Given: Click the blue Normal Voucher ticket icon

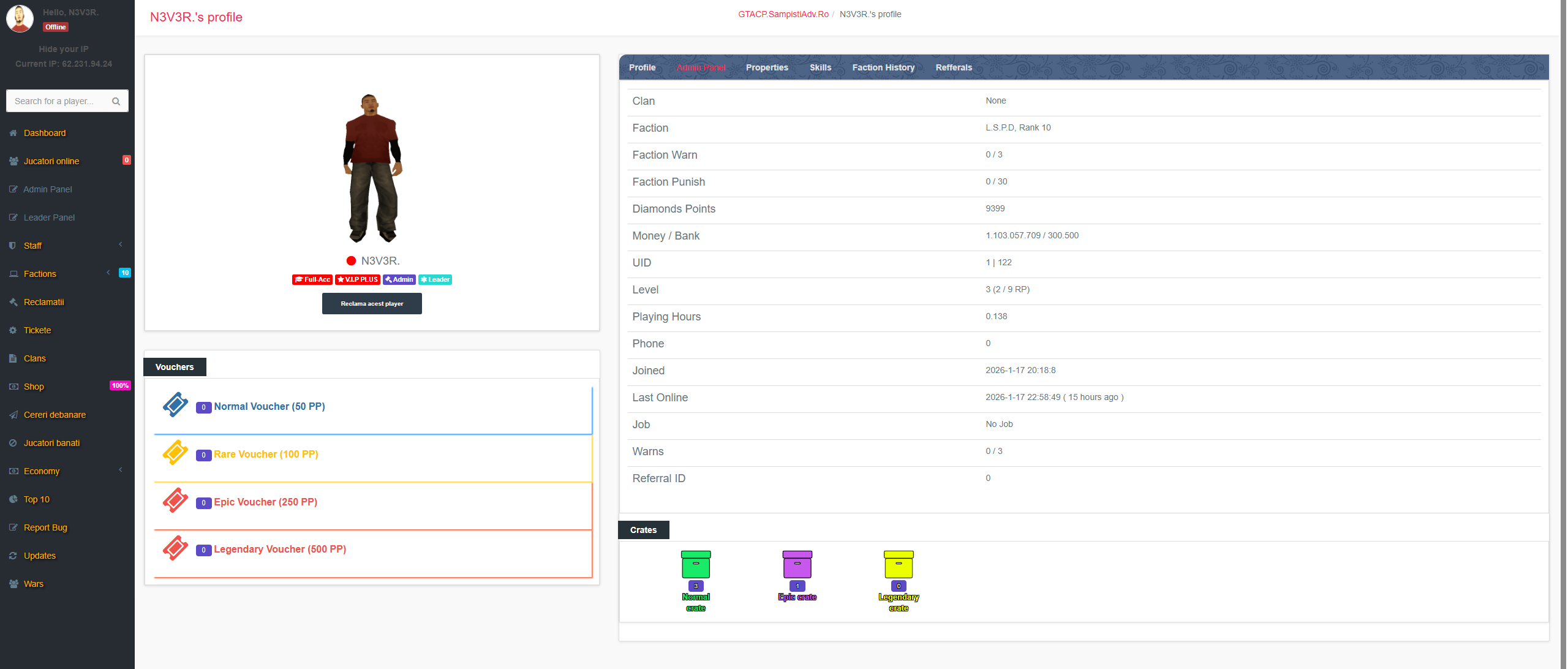Looking at the screenshot, I should 175,405.
